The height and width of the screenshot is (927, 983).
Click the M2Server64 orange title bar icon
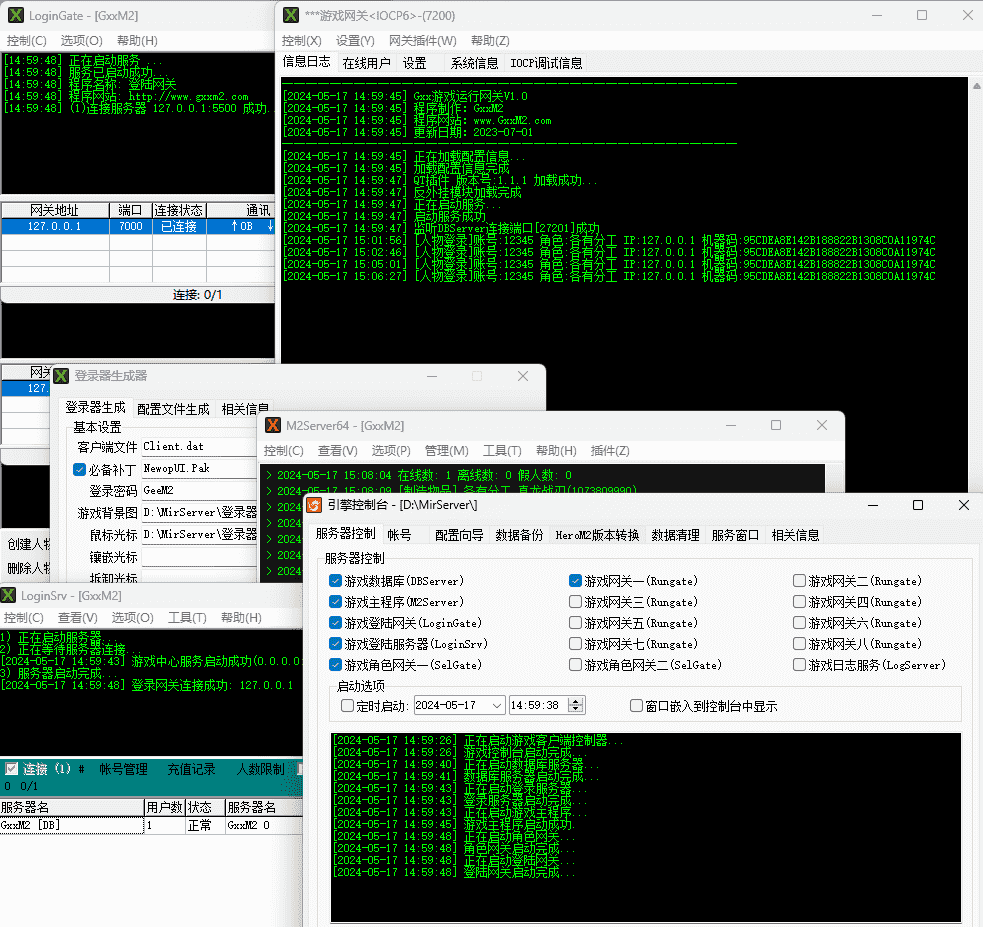coord(273,425)
